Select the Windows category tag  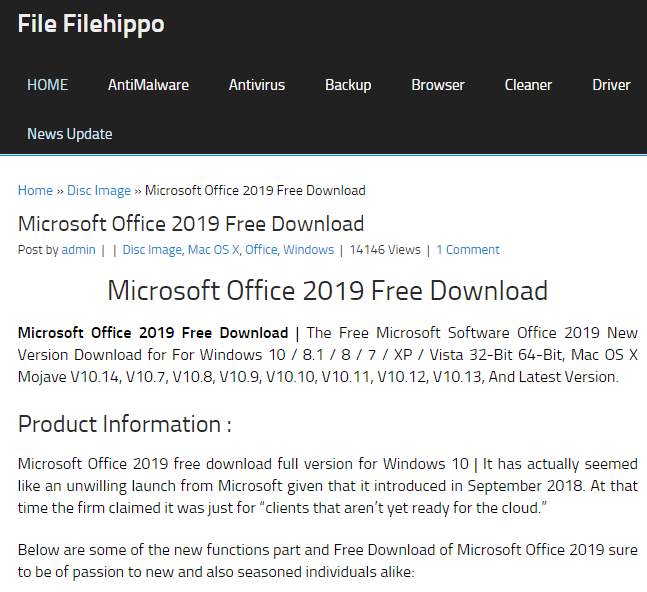click(x=308, y=250)
